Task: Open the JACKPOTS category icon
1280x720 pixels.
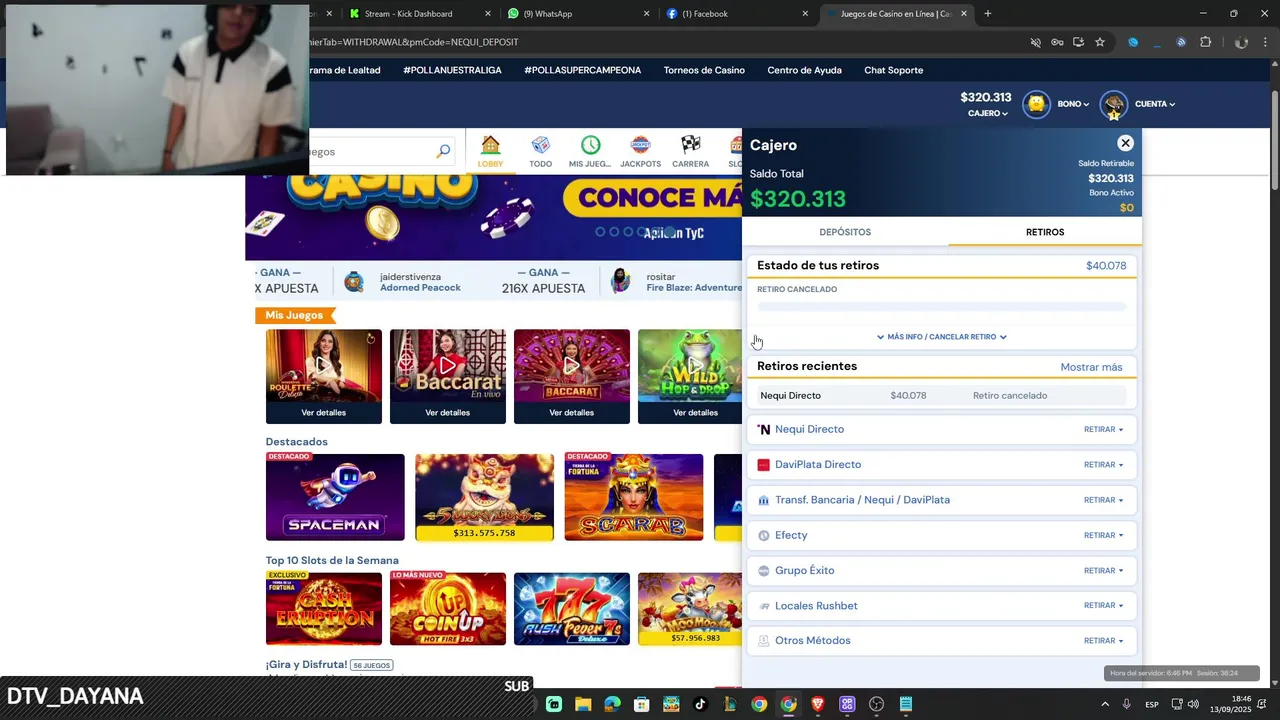Action: click(641, 145)
